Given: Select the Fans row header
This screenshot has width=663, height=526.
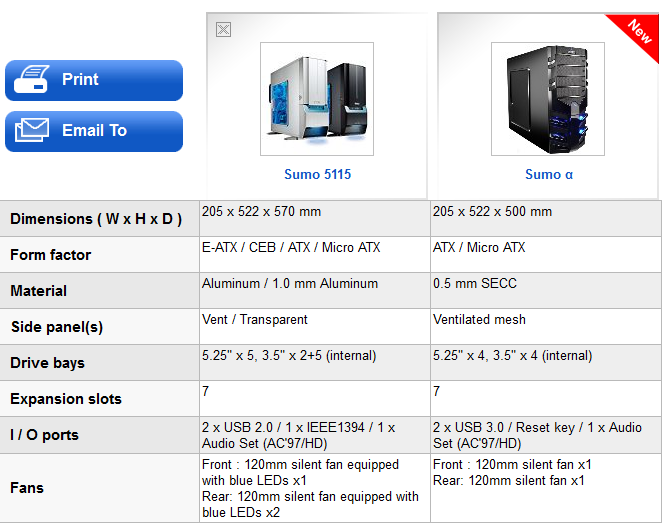Looking at the screenshot, I should pos(100,488).
